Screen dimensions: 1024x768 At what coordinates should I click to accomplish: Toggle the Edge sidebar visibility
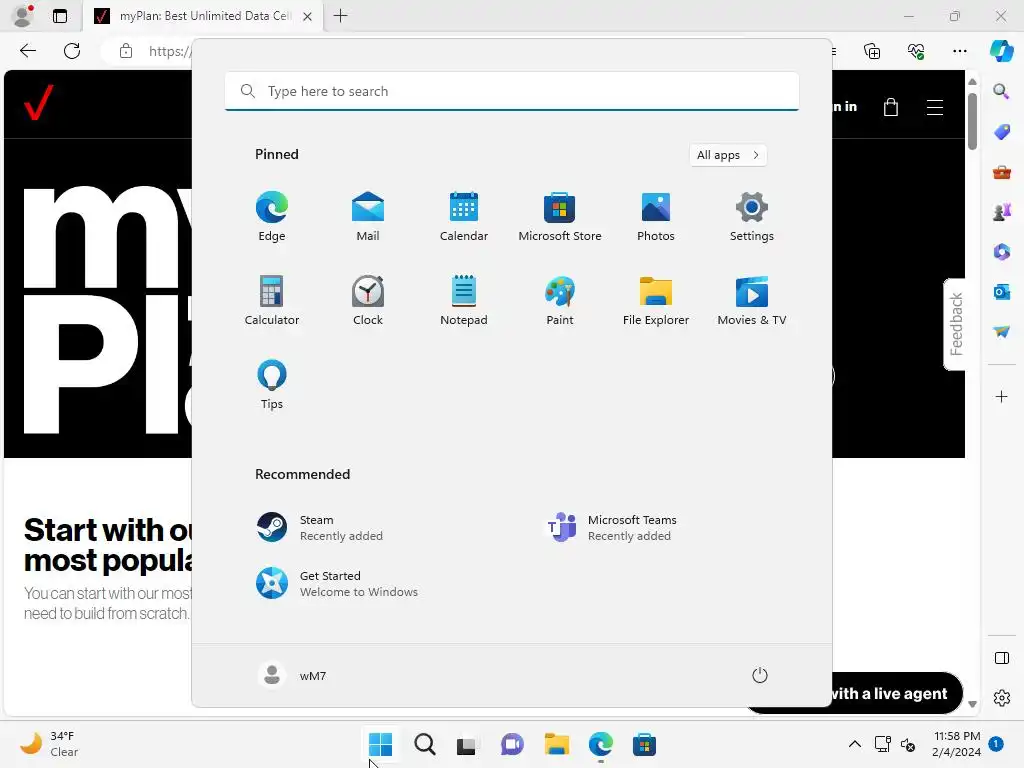tap(1001, 658)
